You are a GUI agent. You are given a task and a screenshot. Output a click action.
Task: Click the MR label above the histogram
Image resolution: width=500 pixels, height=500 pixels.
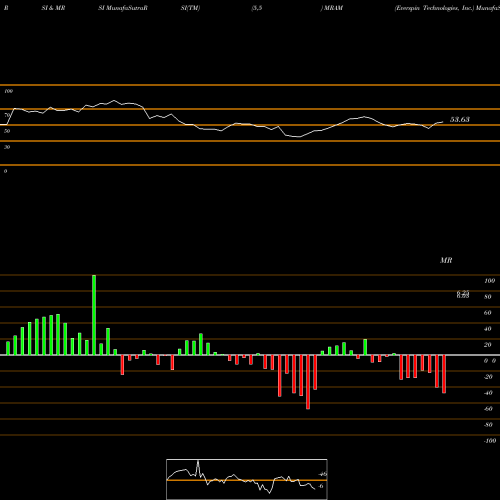(x=446, y=260)
